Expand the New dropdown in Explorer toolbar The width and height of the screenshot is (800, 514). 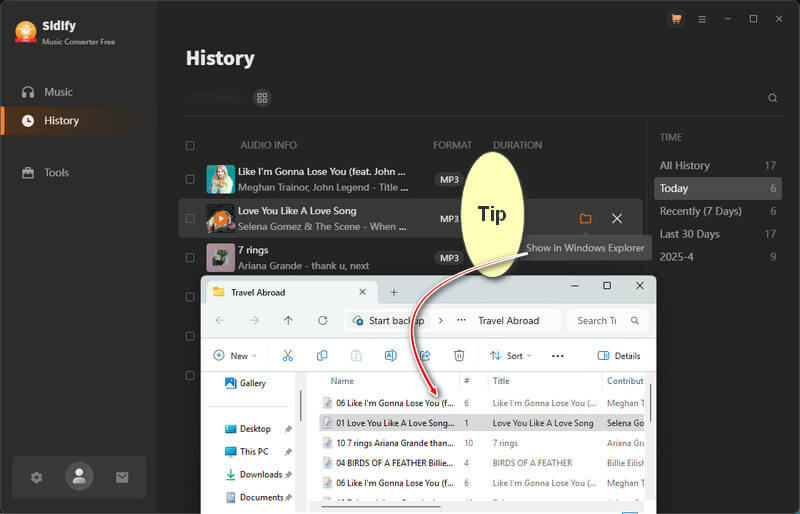(x=234, y=355)
